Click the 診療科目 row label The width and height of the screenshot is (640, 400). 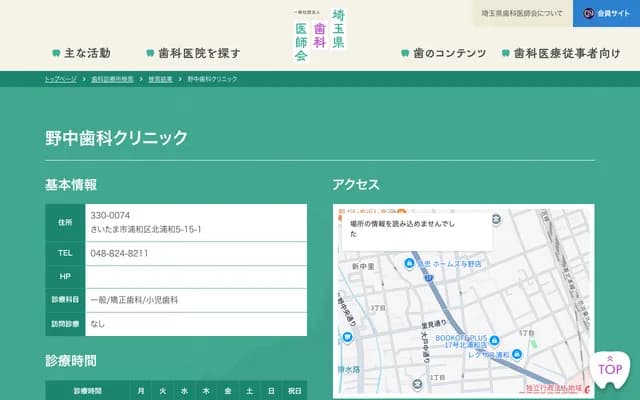point(65,300)
